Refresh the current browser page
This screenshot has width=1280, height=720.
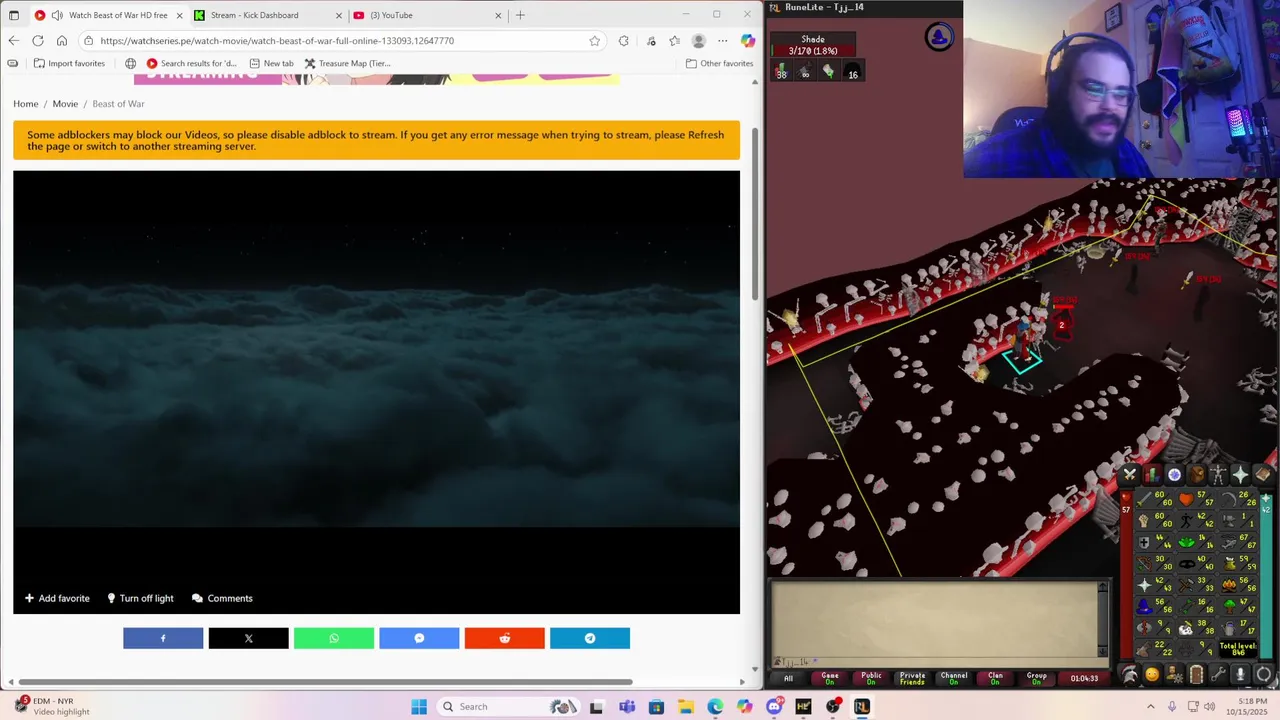point(38,41)
